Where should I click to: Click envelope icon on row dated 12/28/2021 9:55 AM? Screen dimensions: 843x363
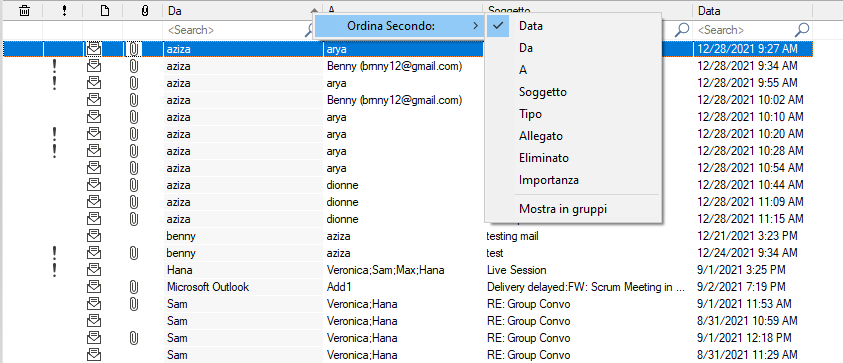click(94, 83)
